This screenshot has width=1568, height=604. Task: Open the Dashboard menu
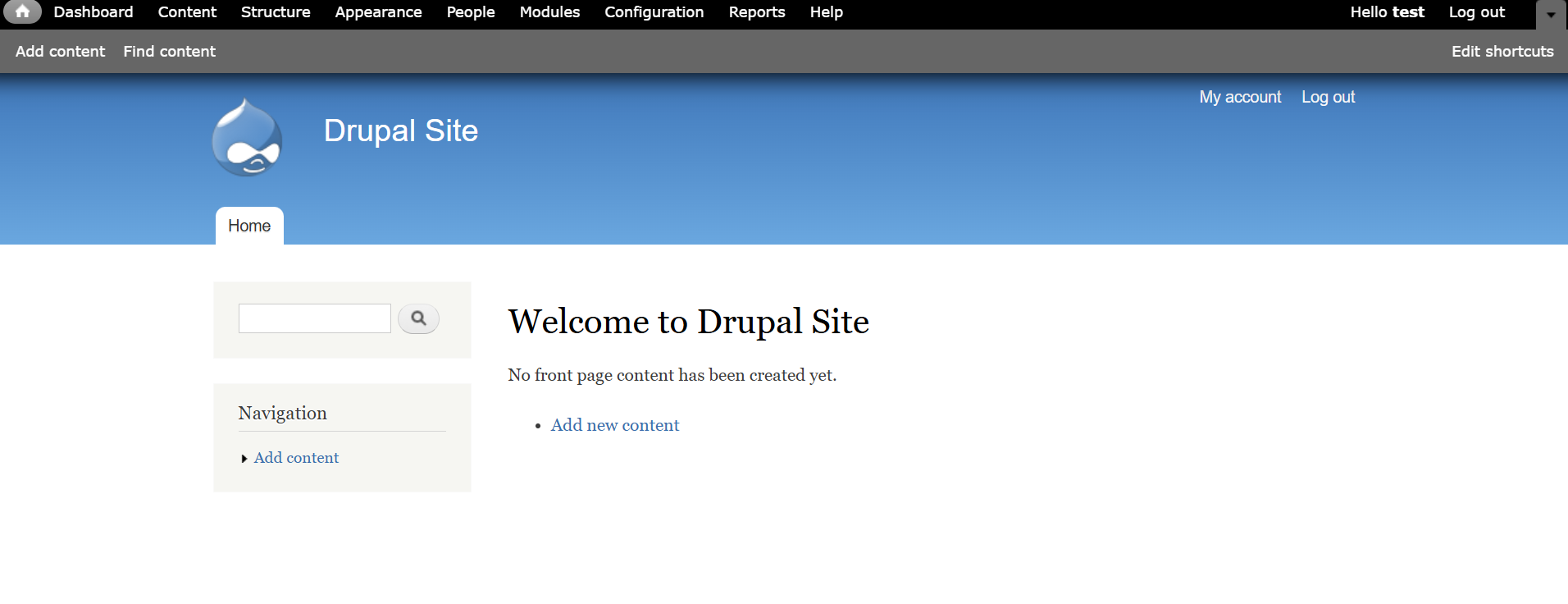pos(93,12)
